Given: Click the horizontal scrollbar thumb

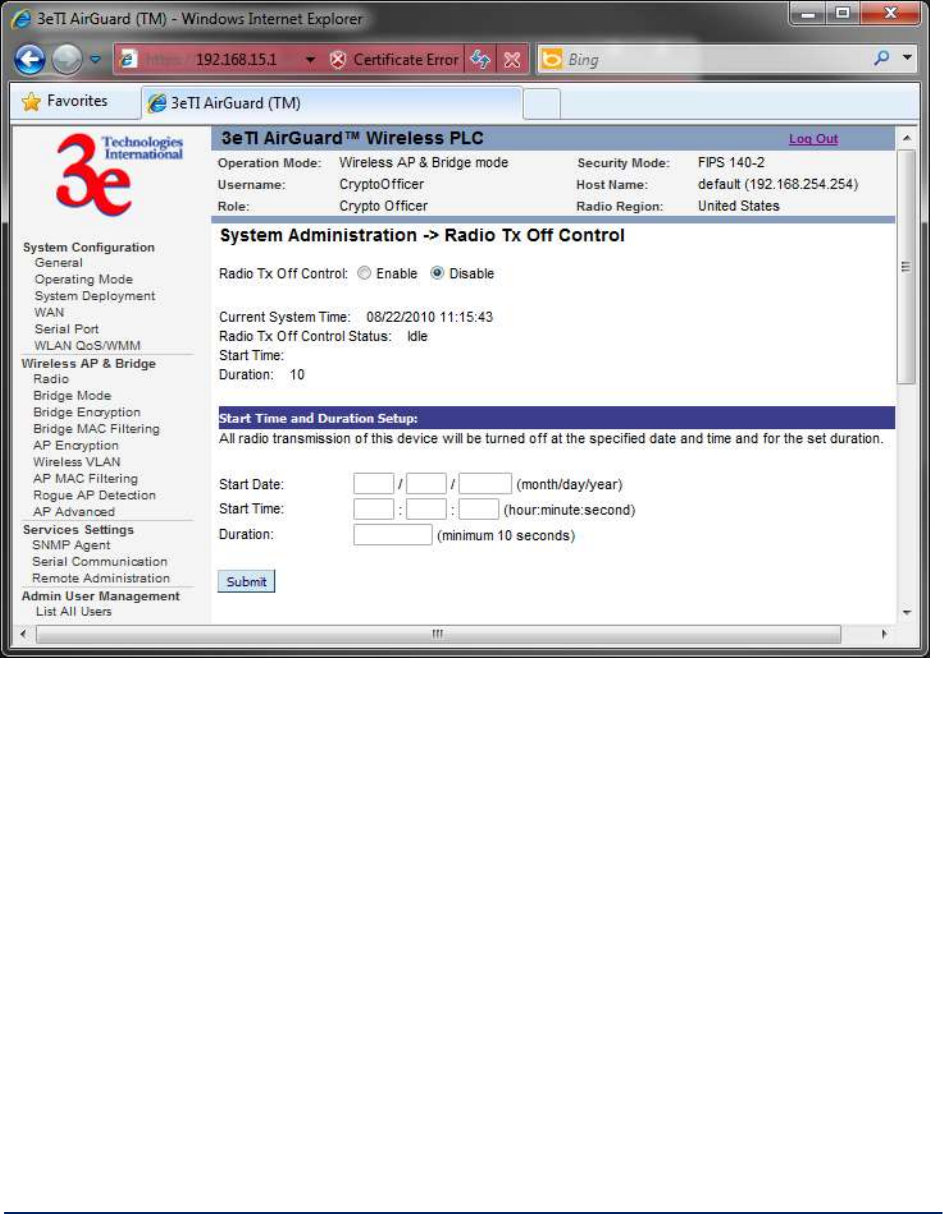Looking at the screenshot, I should 436,634.
